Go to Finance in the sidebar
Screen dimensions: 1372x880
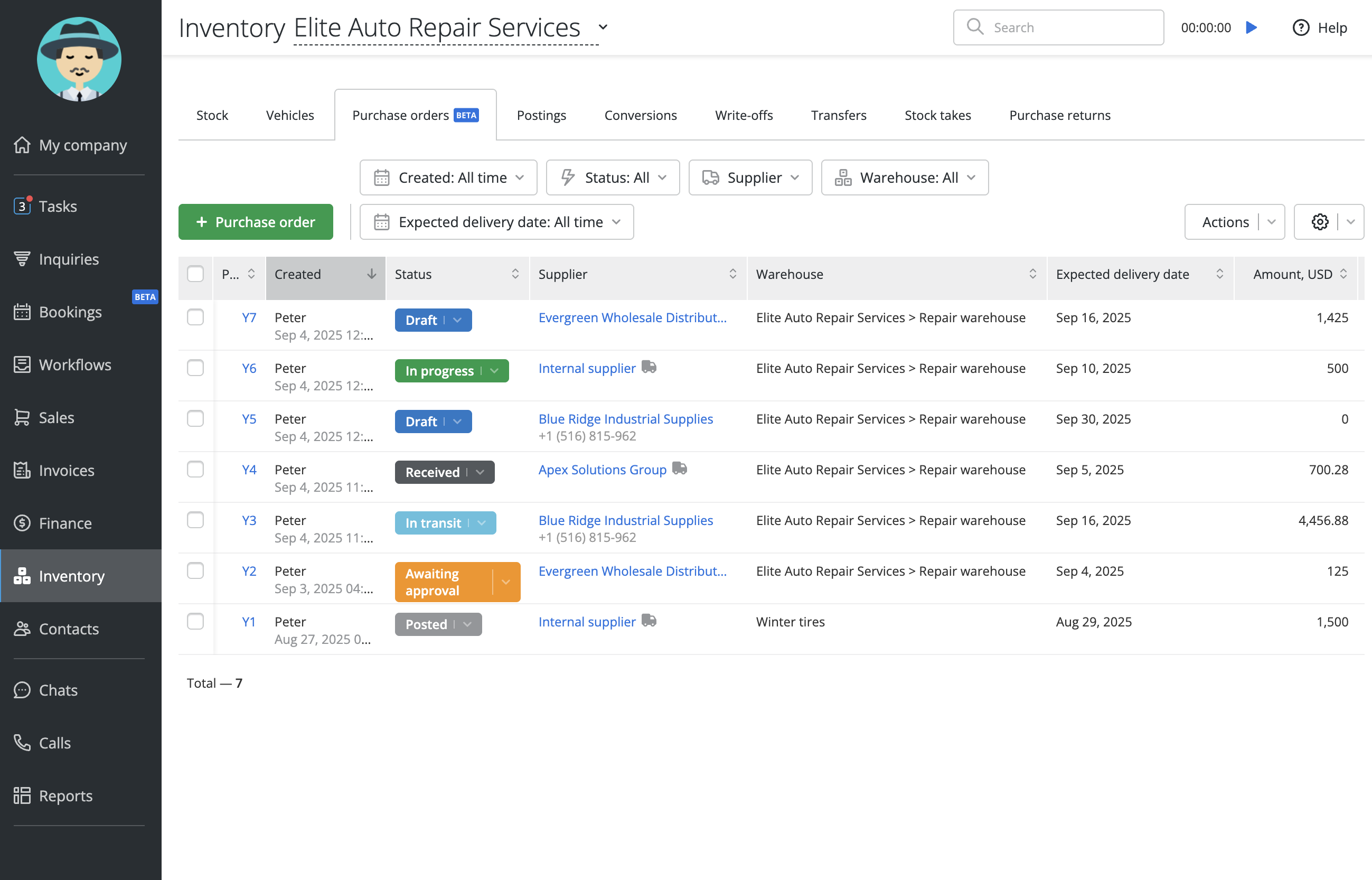point(64,523)
